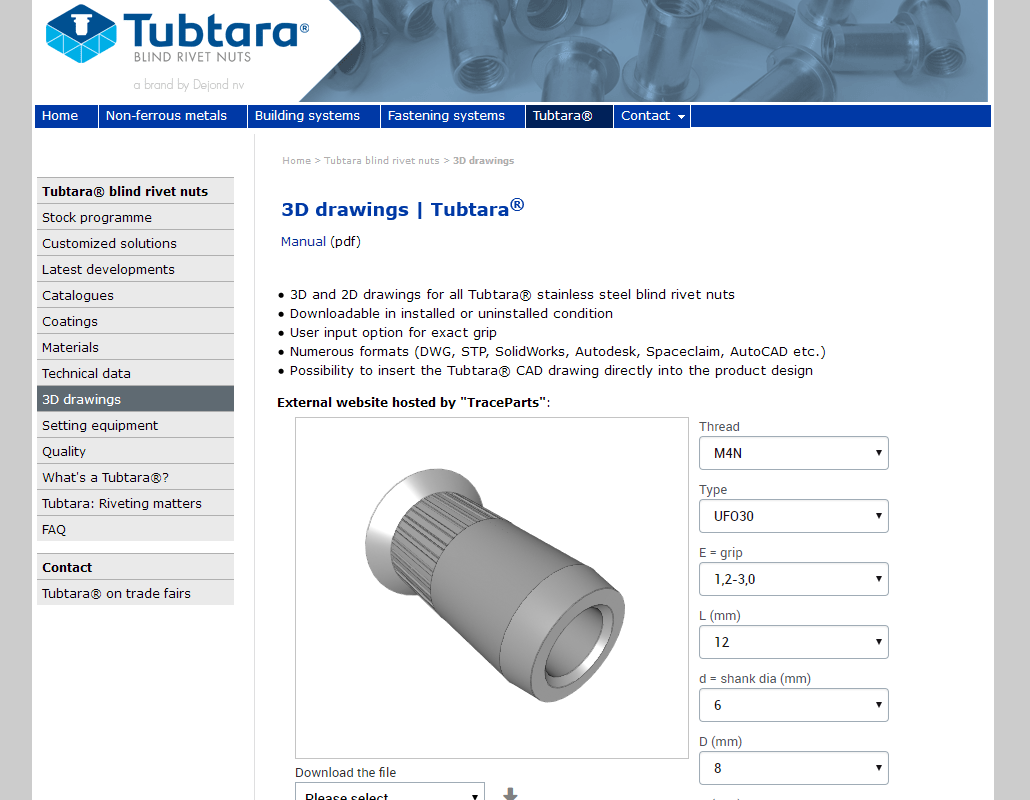Open Stock programme in sidebar
This screenshot has width=1030, height=800.
point(97,217)
